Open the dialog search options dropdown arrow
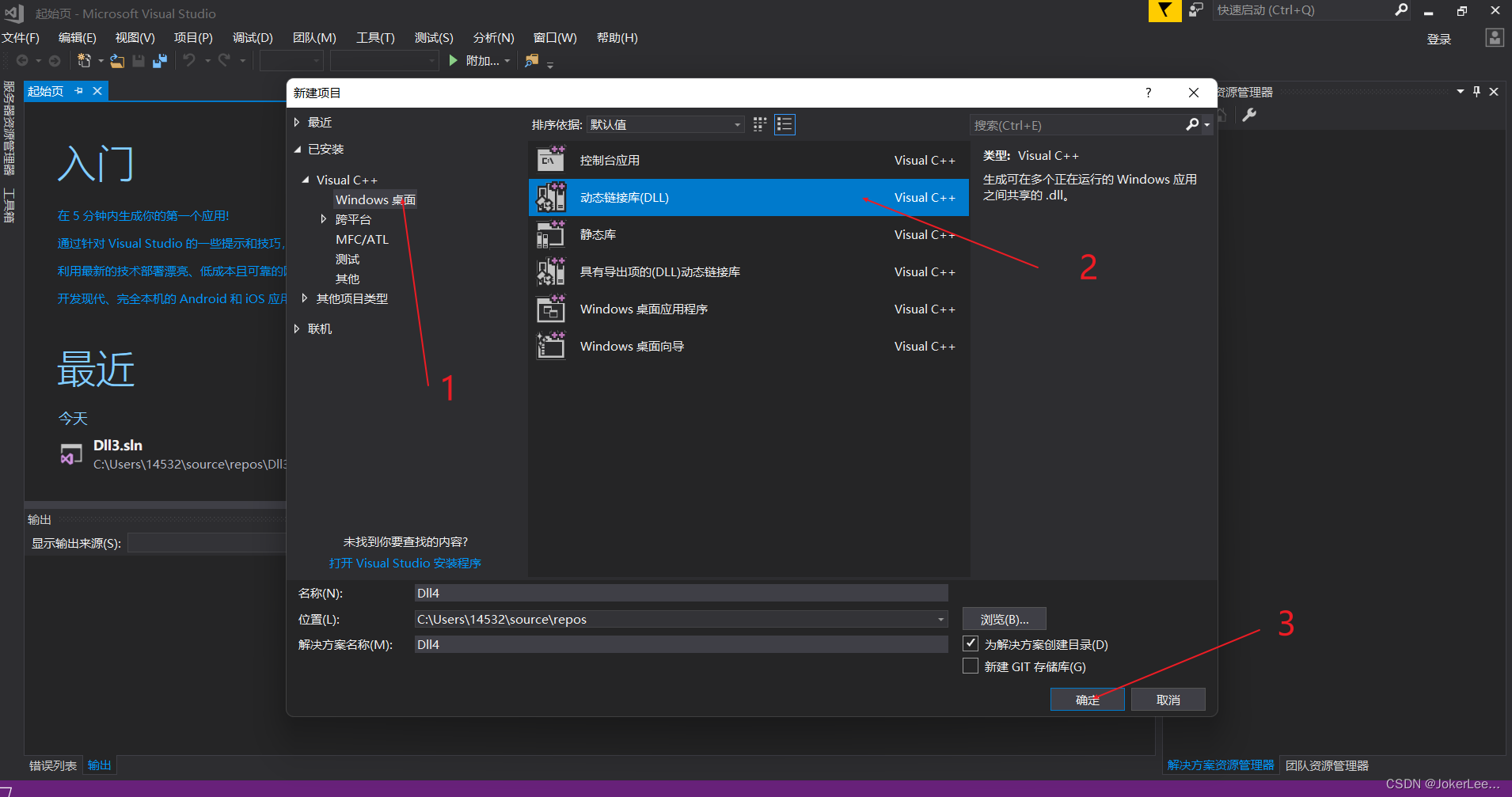Screen dimensions: 1512x797 point(1207,125)
